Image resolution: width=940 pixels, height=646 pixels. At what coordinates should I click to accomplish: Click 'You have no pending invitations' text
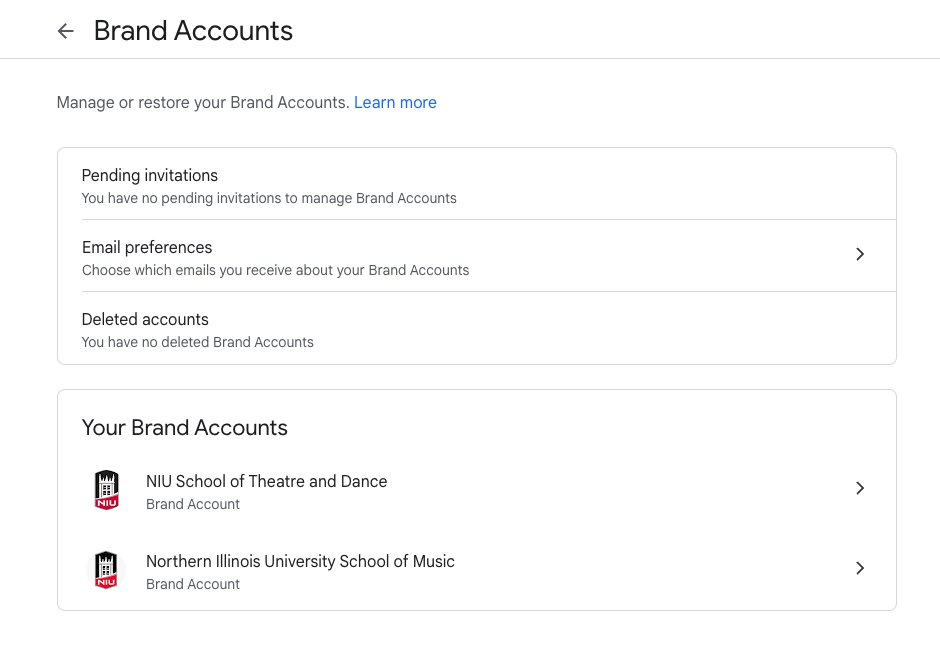click(x=269, y=198)
